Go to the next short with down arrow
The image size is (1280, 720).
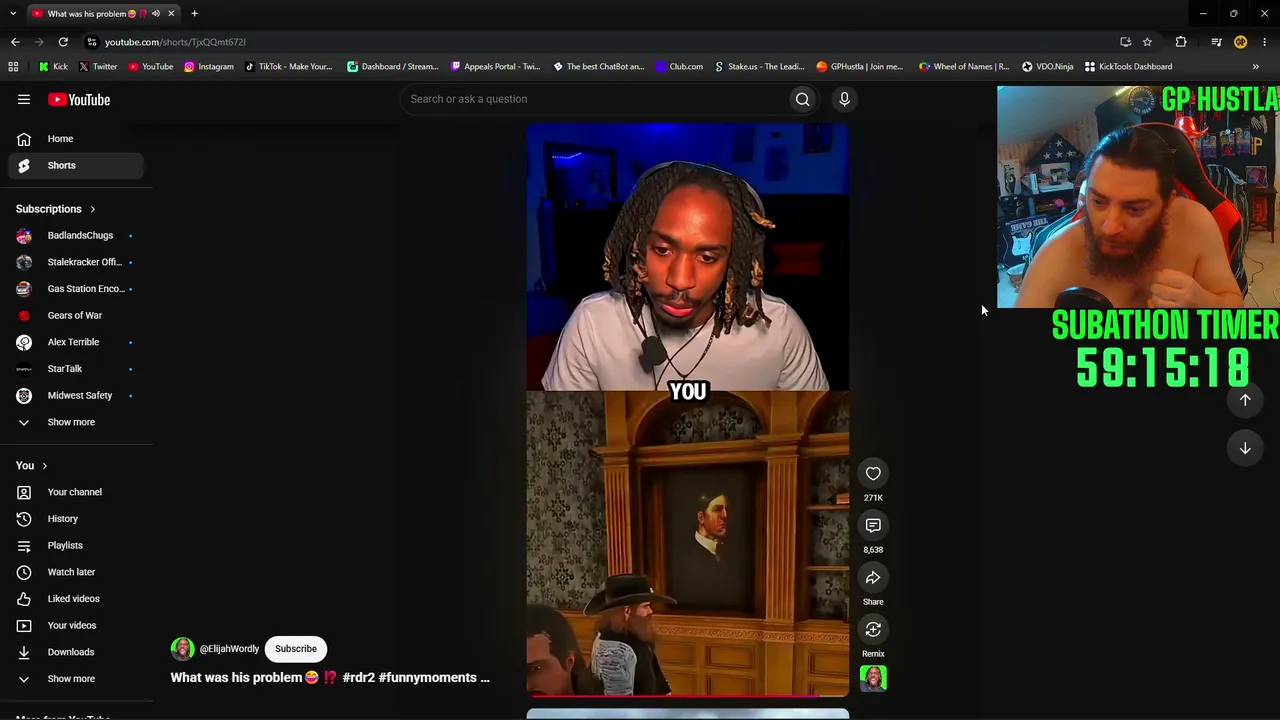(1245, 448)
